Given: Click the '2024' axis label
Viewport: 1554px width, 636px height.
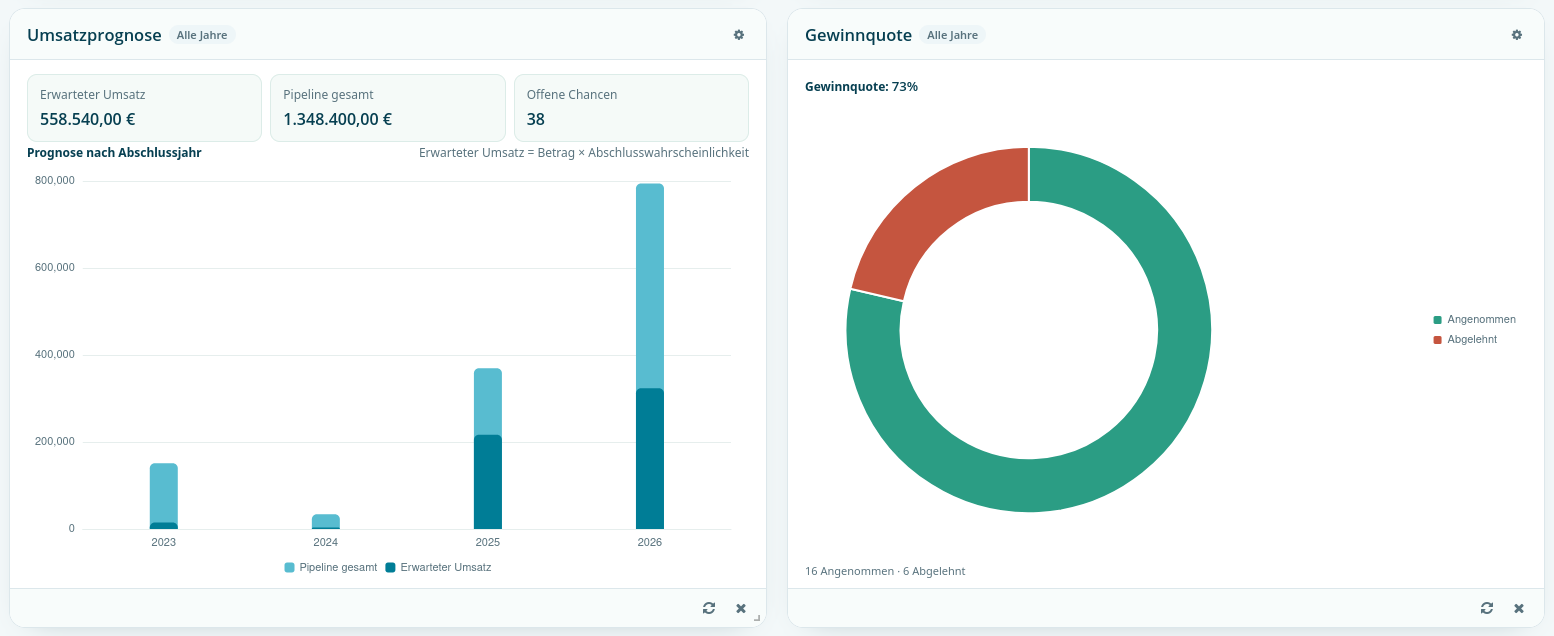Looking at the screenshot, I should click(x=326, y=542).
